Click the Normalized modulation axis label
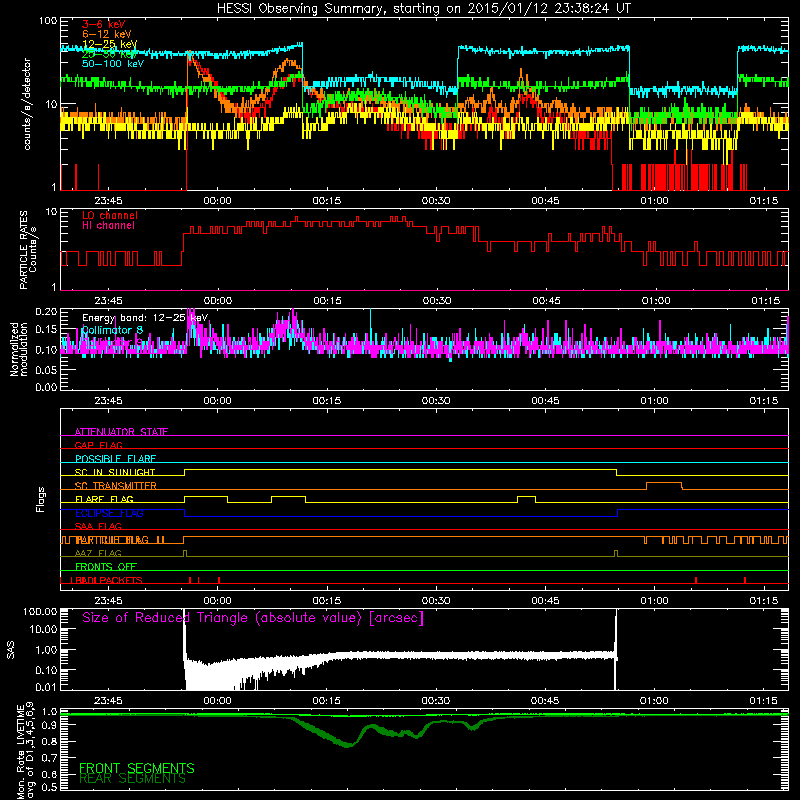This screenshot has width=800, height=800. pos(19,349)
